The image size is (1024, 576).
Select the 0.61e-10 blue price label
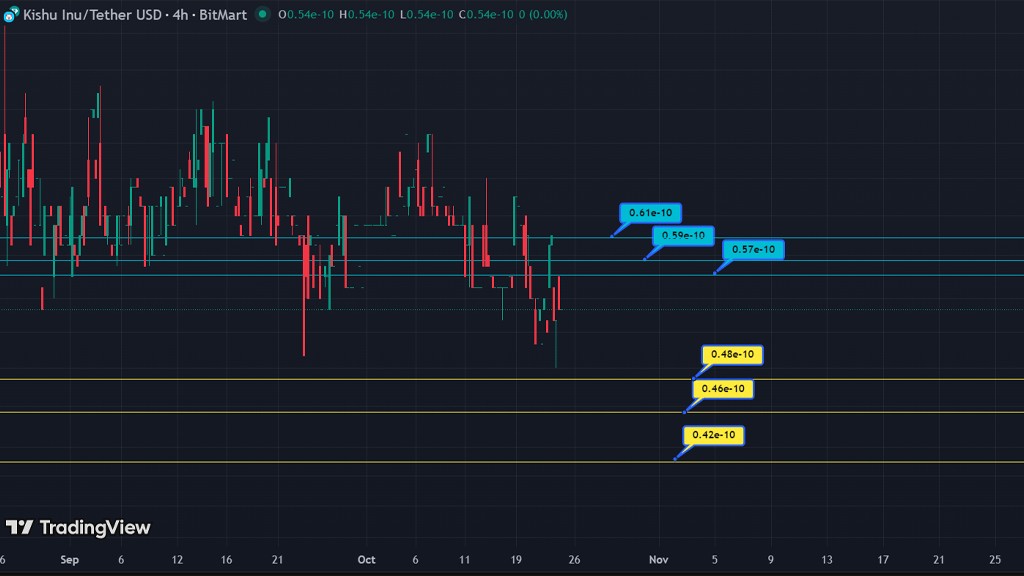tap(651, 212)
